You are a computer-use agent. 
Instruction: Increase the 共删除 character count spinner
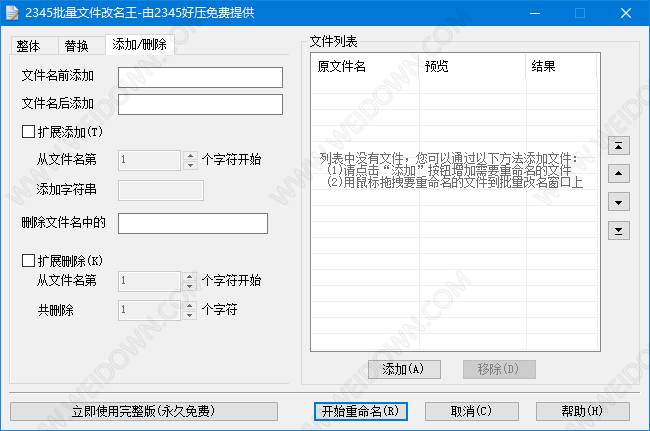(x=189, y=305)
